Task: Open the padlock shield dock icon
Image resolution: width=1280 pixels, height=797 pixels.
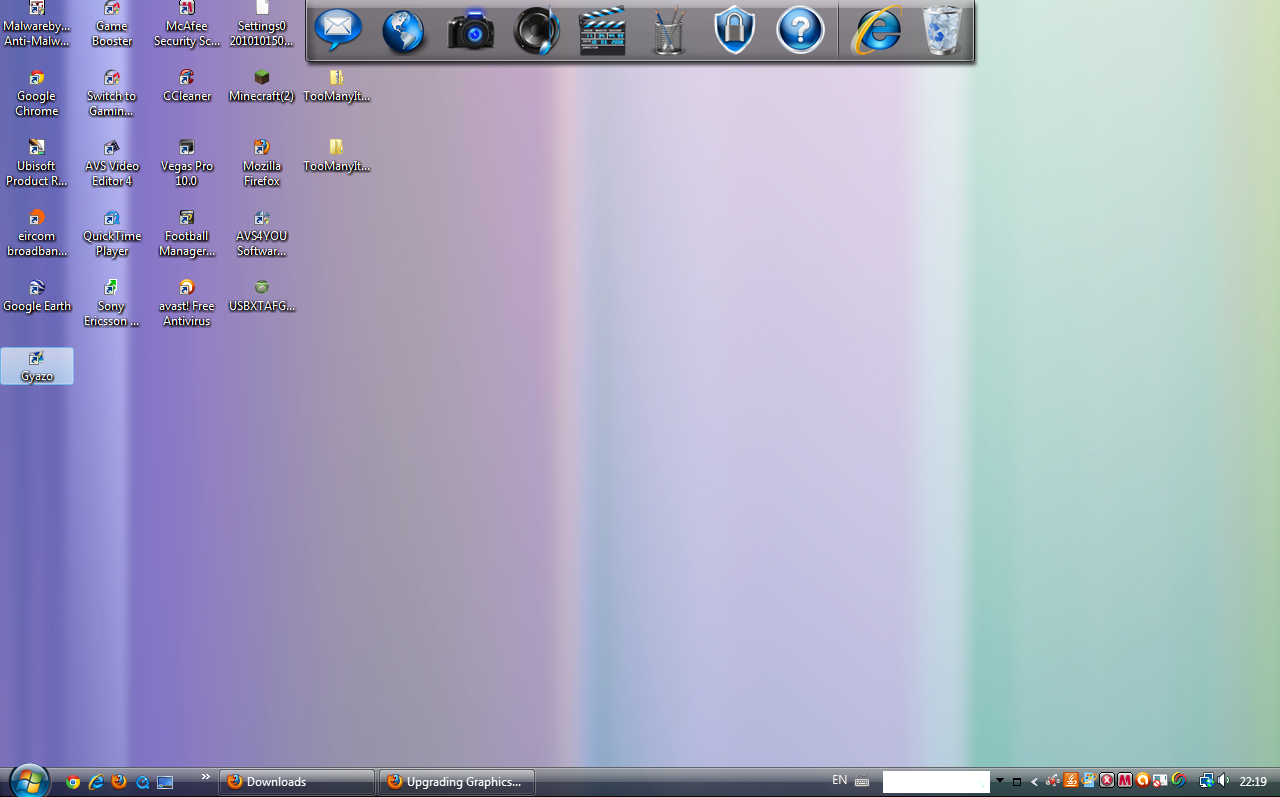Action: 734,30
